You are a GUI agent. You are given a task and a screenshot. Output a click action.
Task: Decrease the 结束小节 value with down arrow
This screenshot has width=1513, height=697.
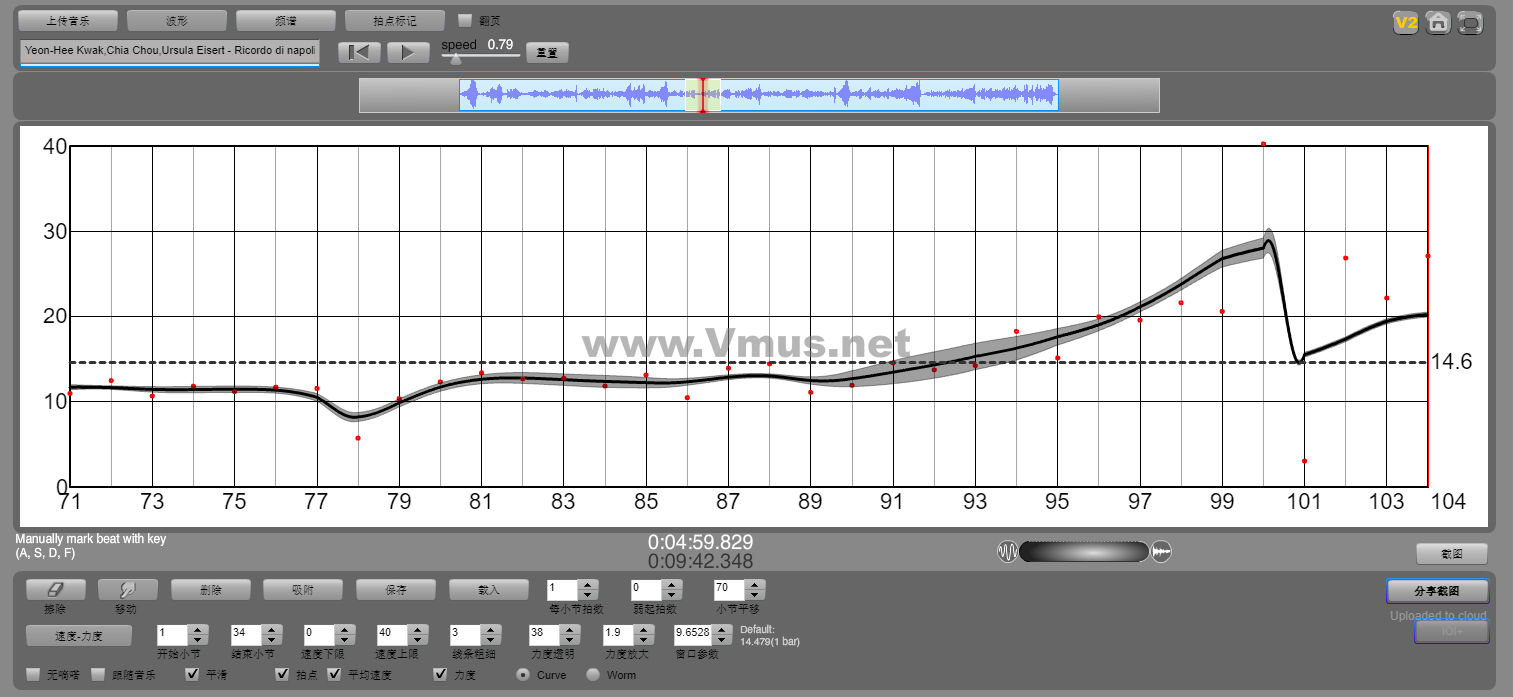coord(270,640)
